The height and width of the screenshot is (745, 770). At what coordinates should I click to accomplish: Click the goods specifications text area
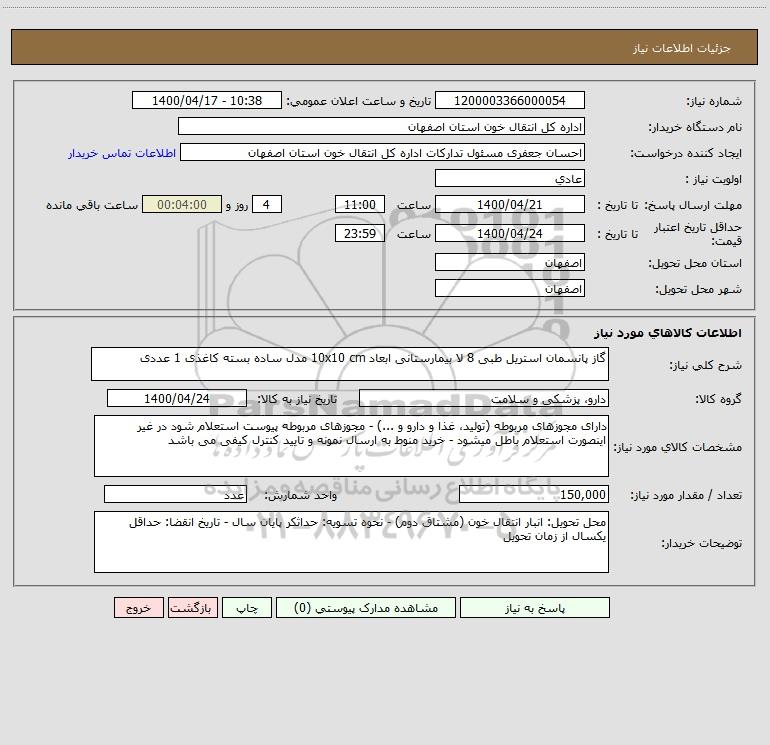pyautogui.click(x=351, y=446)
